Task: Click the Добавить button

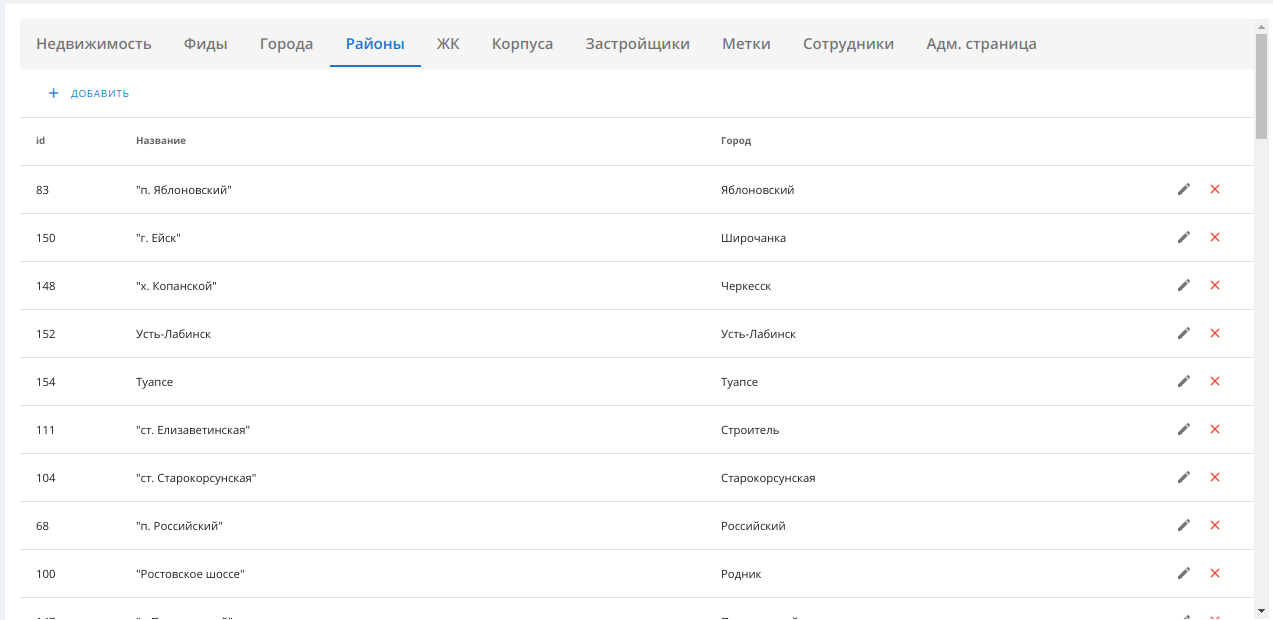Action: (89, 94)
